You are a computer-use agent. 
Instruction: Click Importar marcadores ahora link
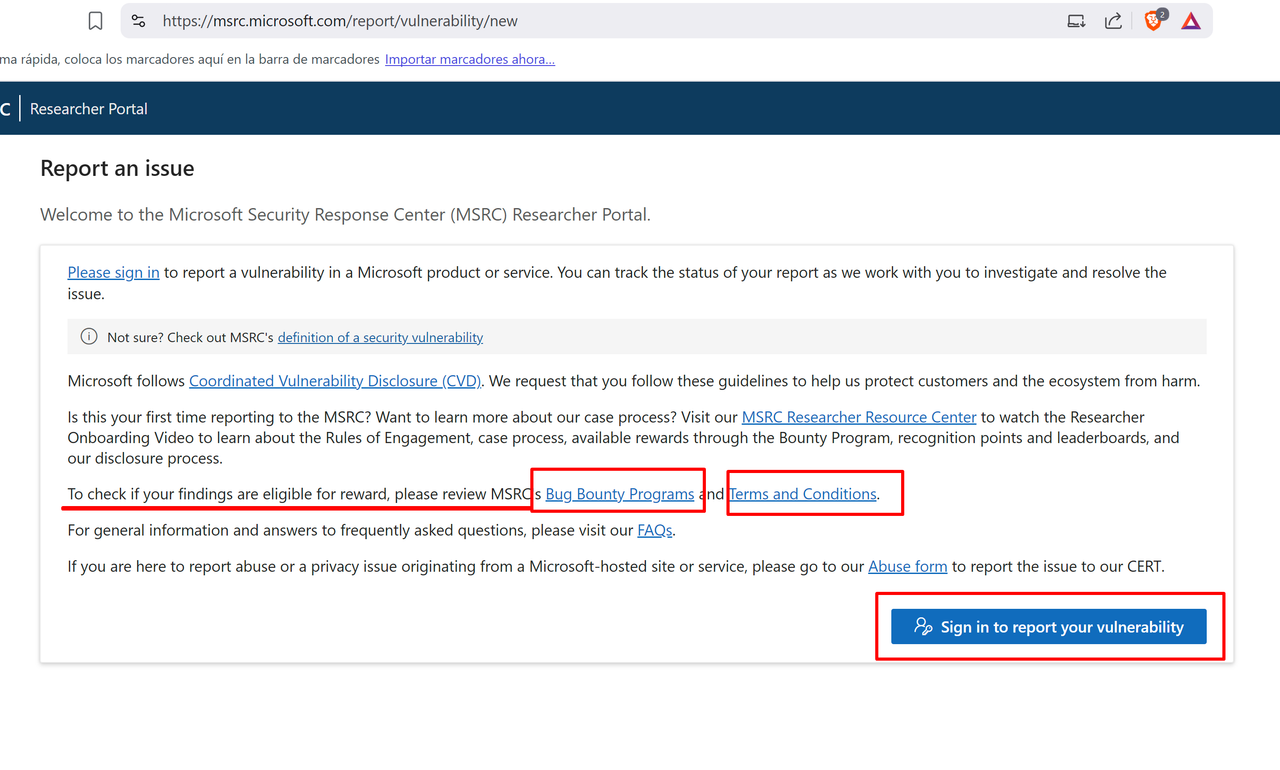470,59
